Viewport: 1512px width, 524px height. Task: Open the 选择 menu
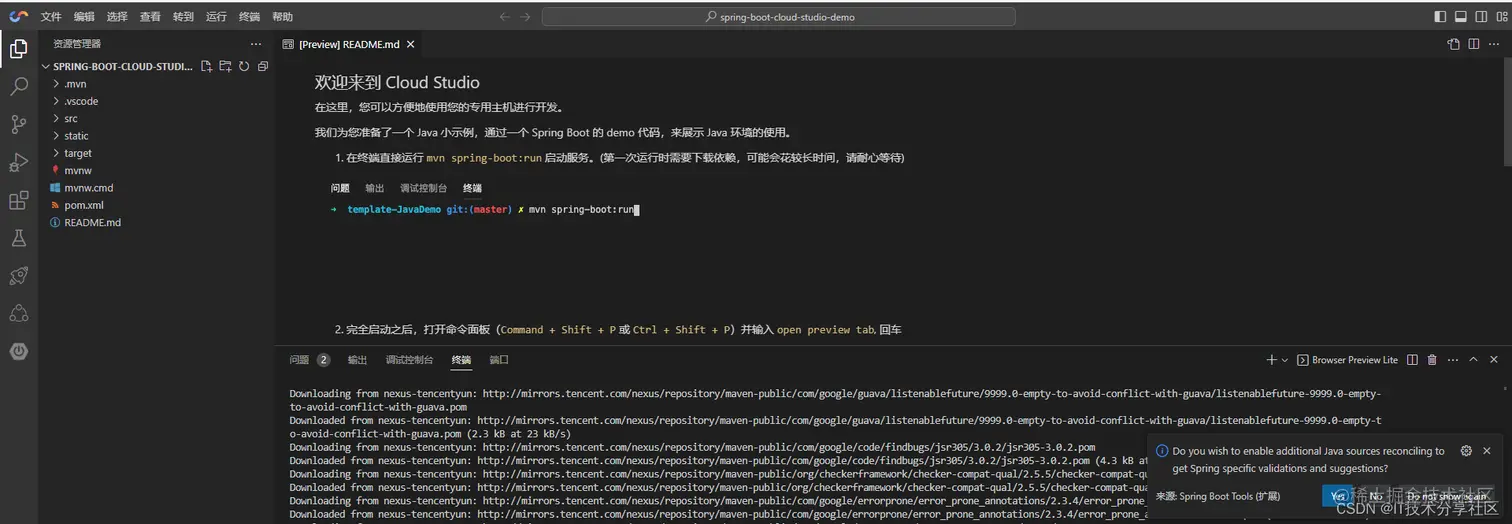[x=117, y=17]
